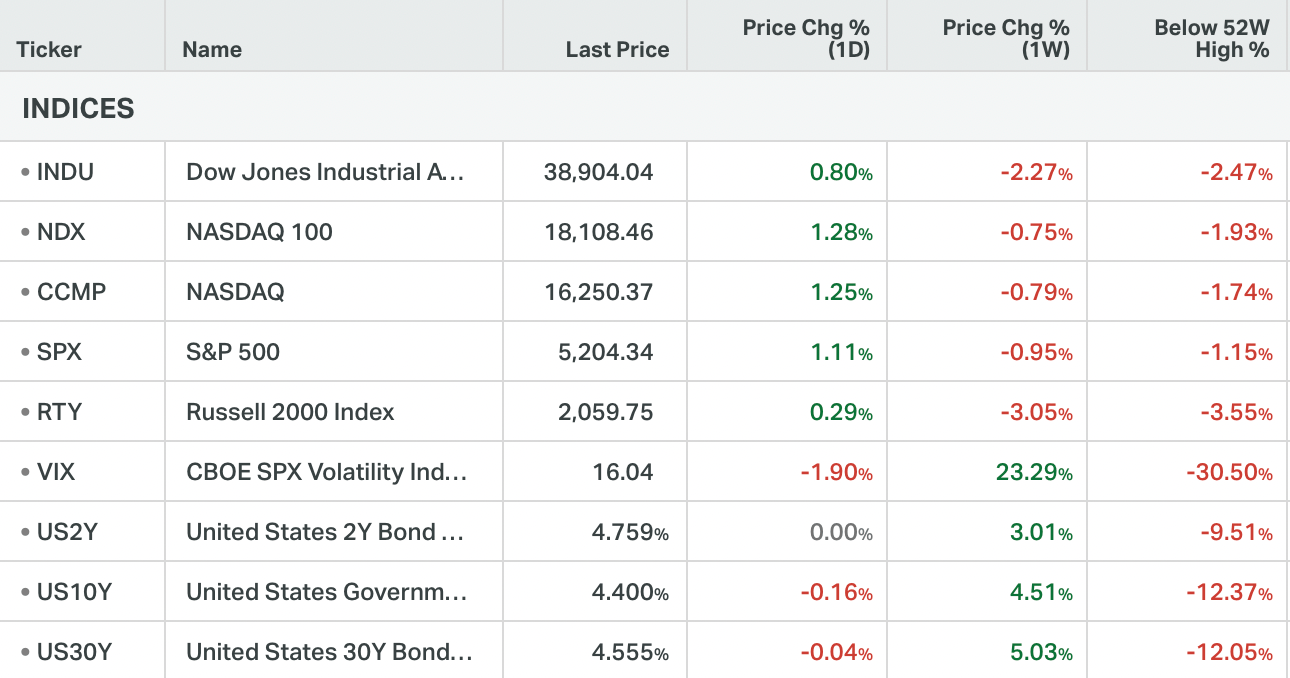Open the SPX ticker
The image size is (1290, 678).
coord(59,352)
